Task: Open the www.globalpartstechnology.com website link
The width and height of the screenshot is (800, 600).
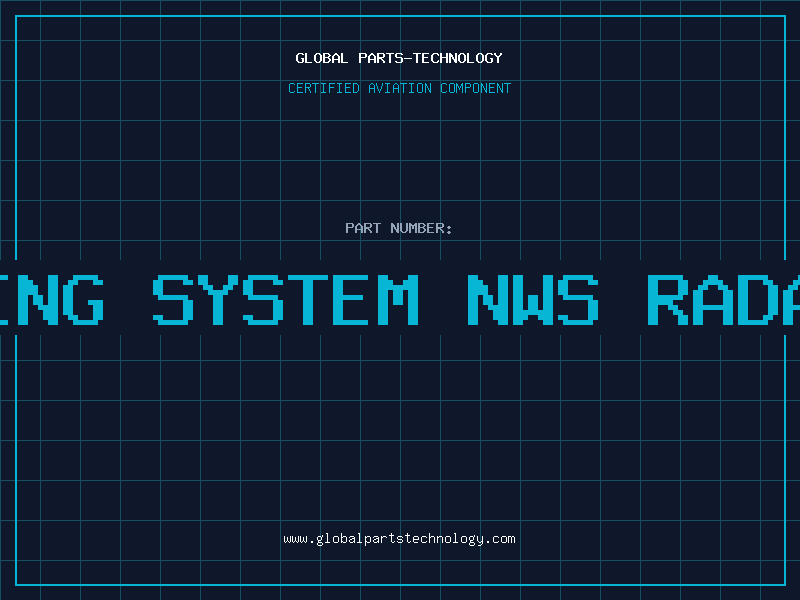Action: [399, 539]
